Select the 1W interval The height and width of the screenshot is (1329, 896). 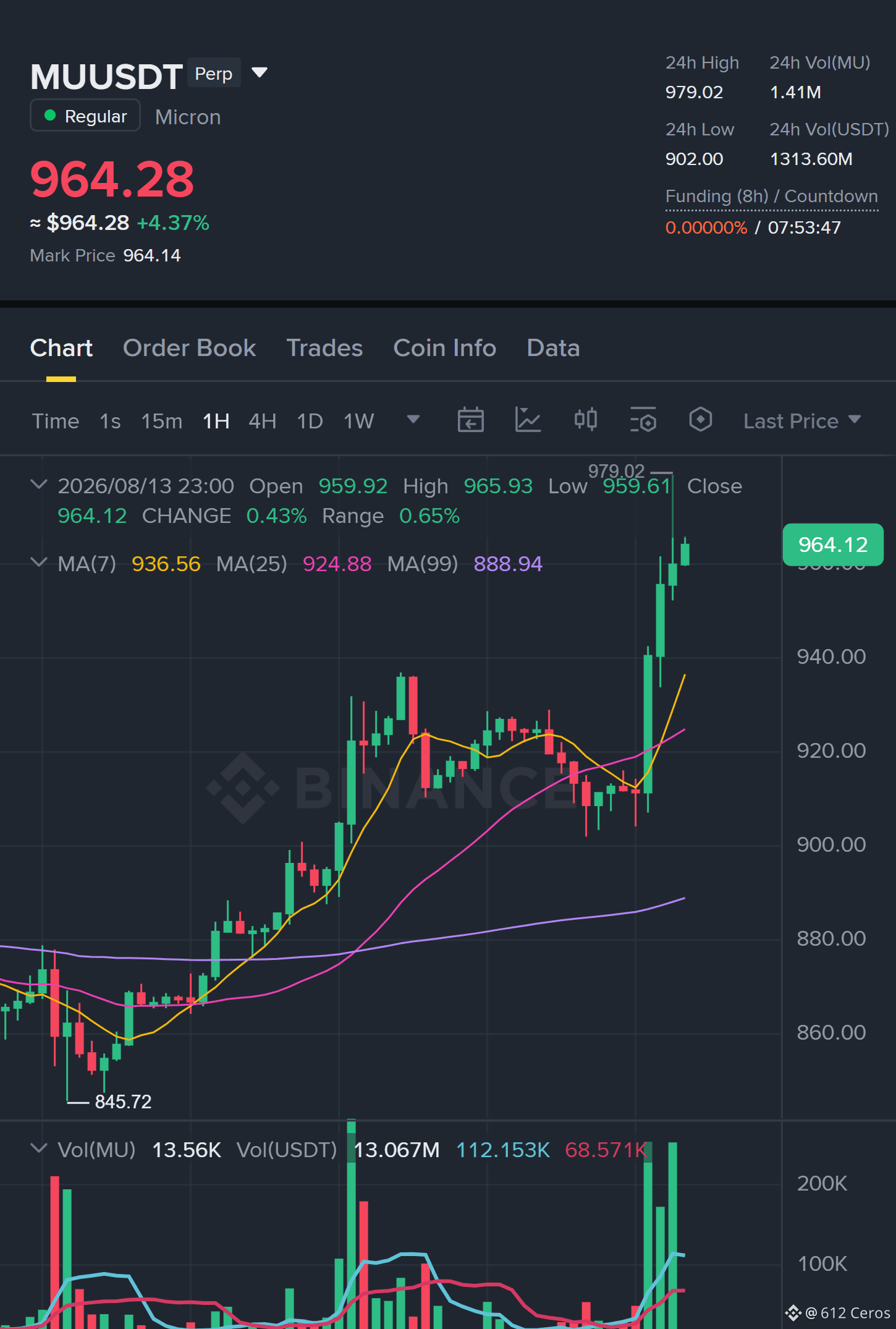[358, 421]
